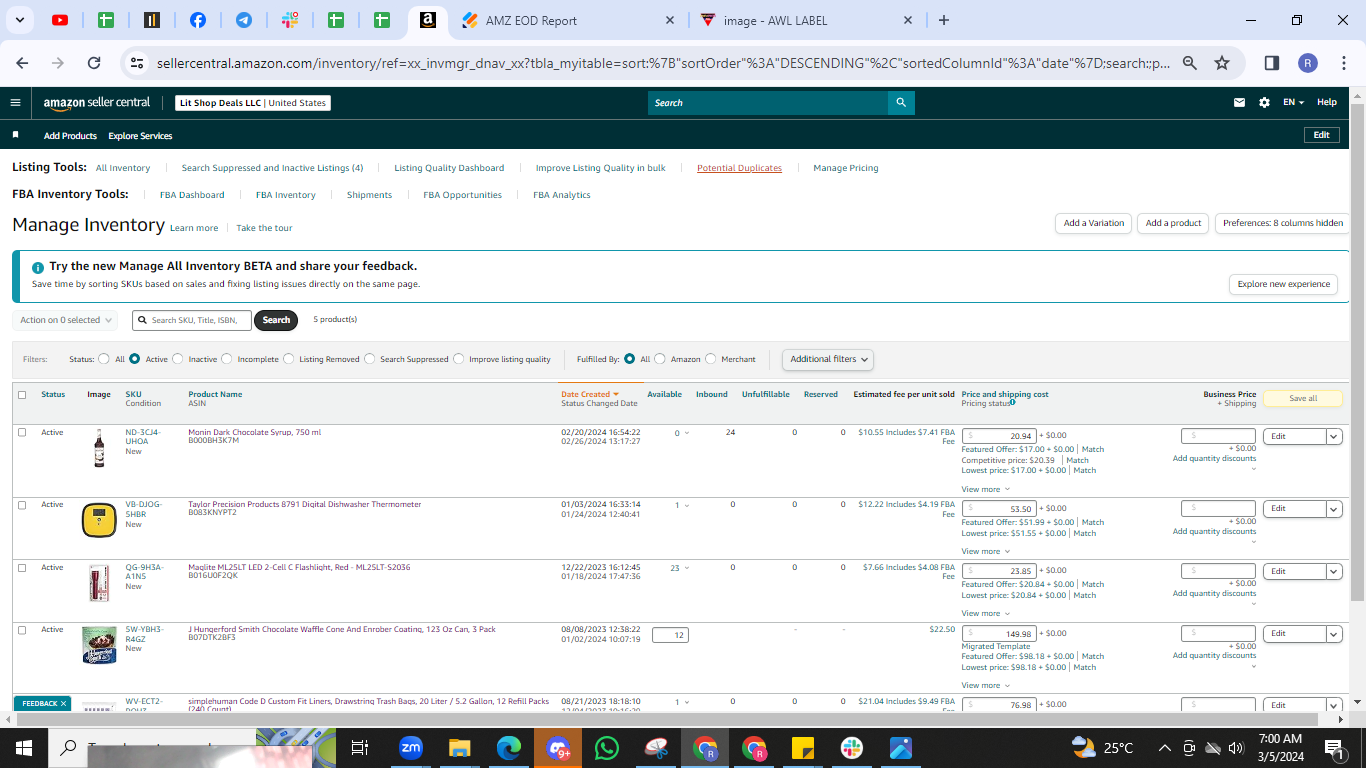The image size is (1366, 768).
Task: Check the Taylor Dishwasher Thermometer row
Action: tap(22, 505)
